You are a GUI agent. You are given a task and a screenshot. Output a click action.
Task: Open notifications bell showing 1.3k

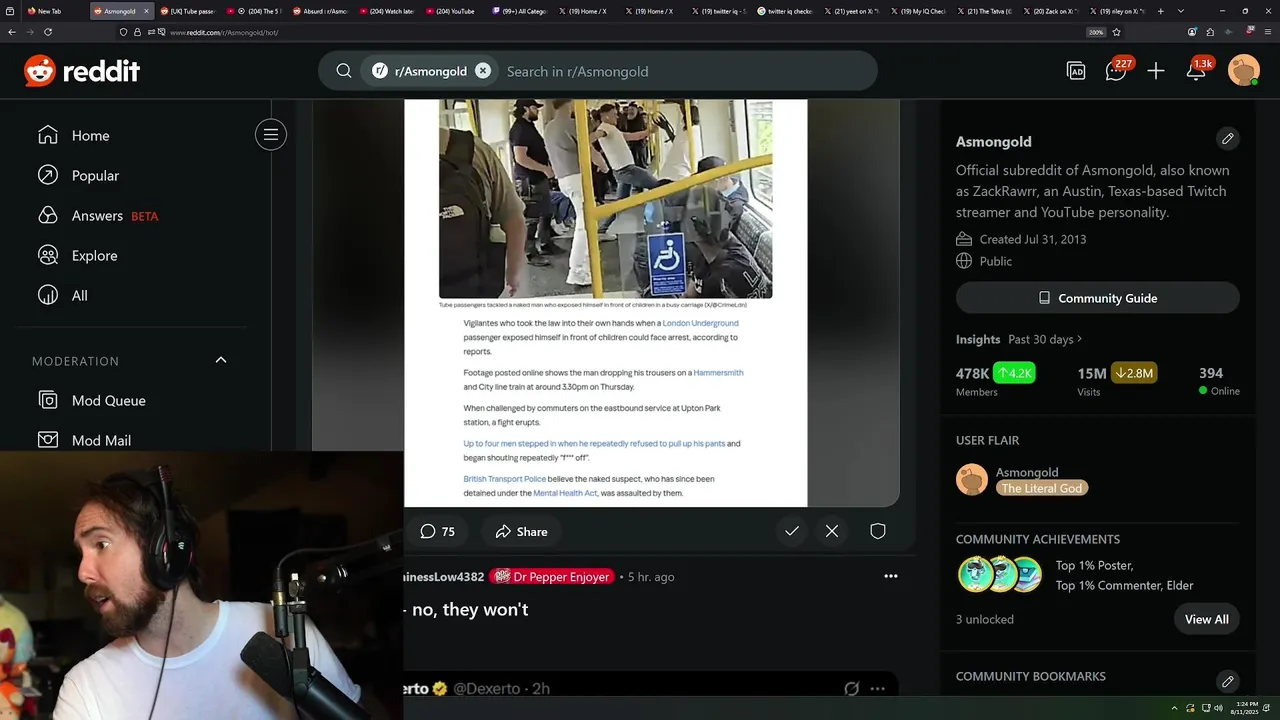tap(1197, 71)
